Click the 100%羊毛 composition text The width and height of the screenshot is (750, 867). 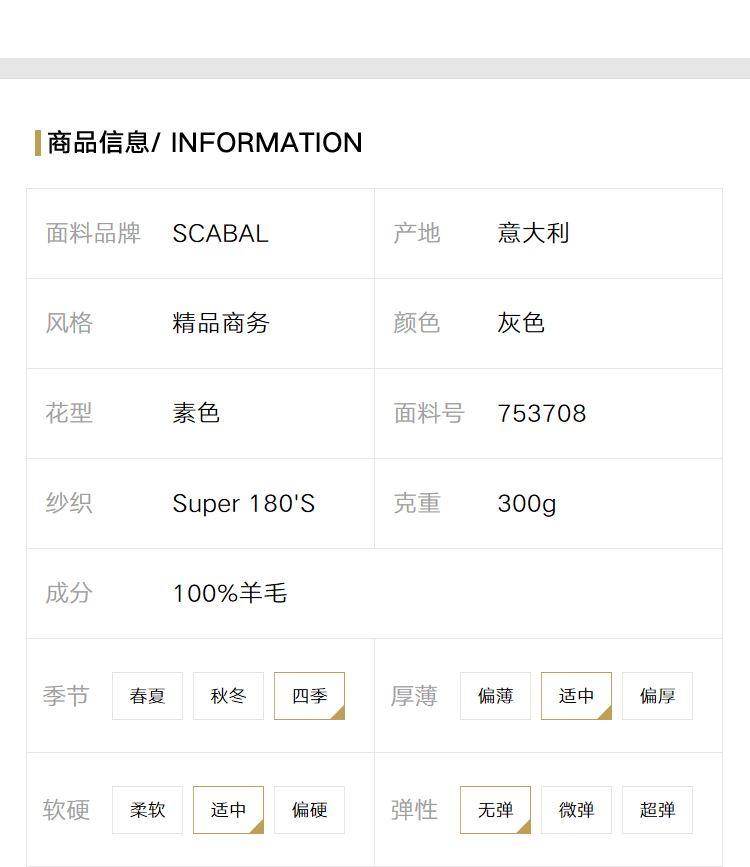(230, 593)
